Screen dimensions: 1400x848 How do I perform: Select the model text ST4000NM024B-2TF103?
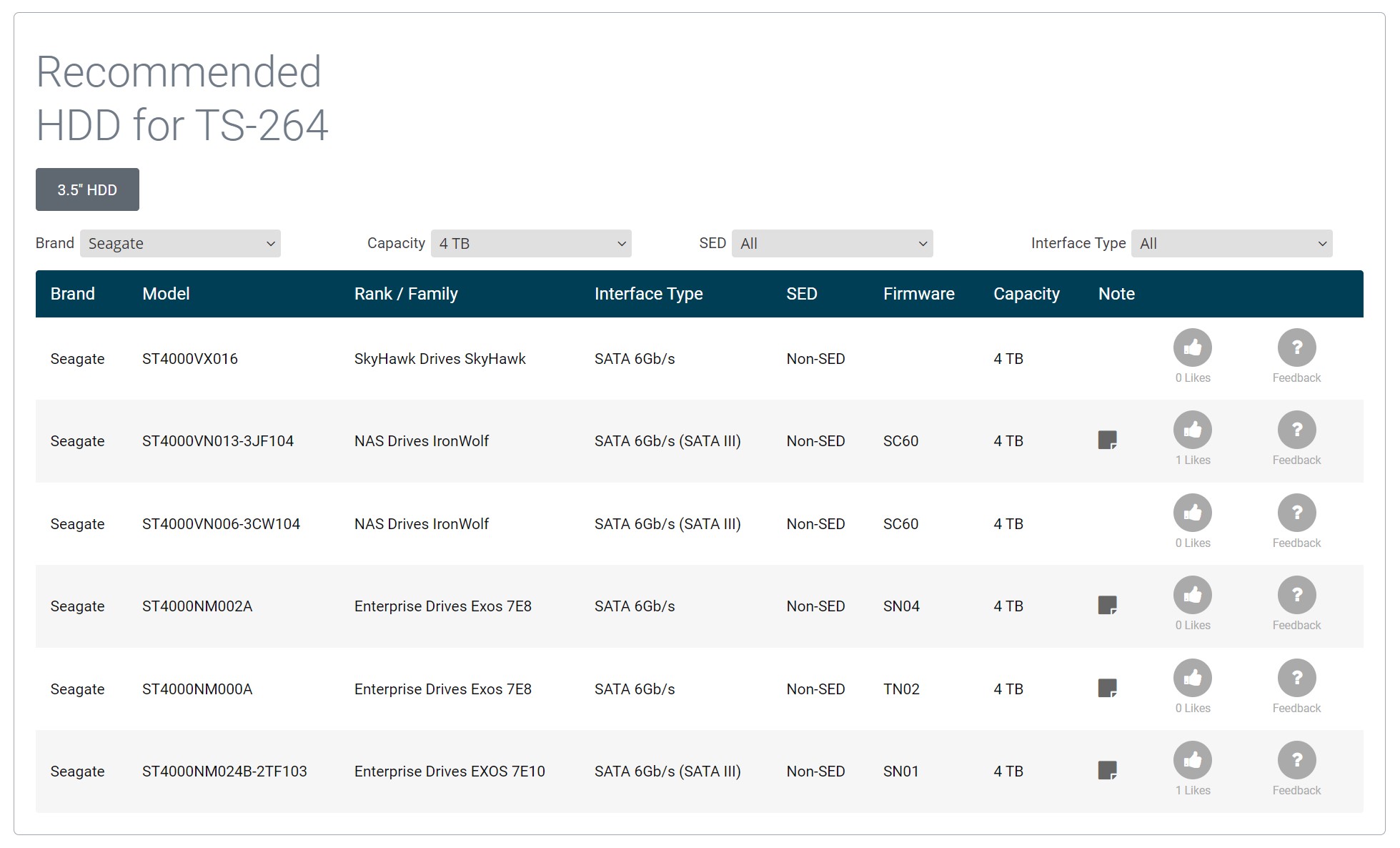point(224,771)
